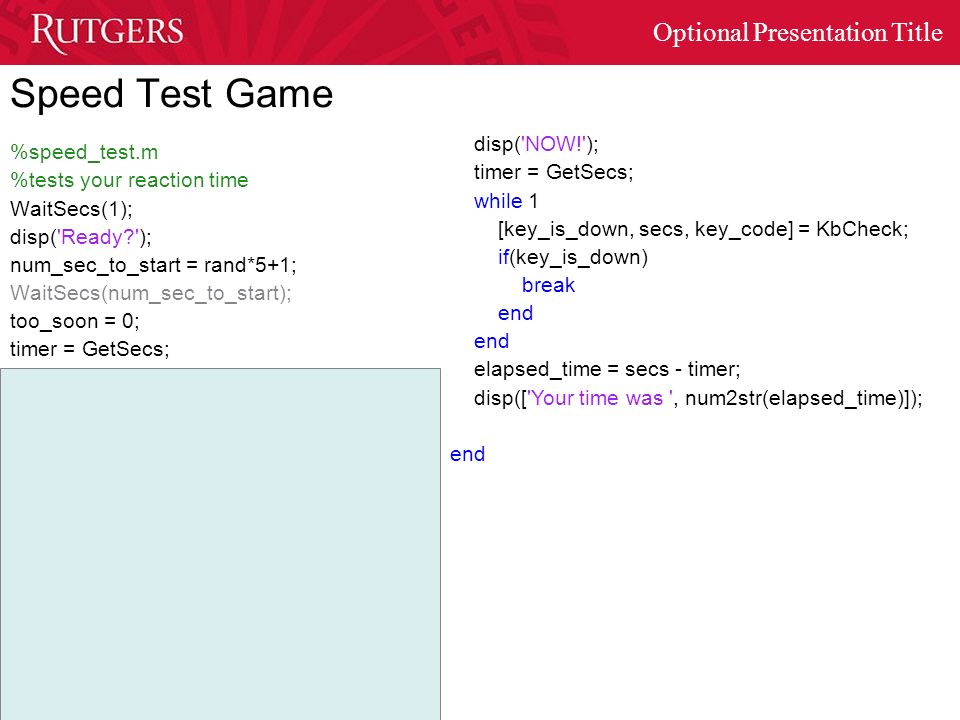Screen dimensions: 960x720
Task: Select the final outermost 'end' keyword
Action: pos(467,454)
